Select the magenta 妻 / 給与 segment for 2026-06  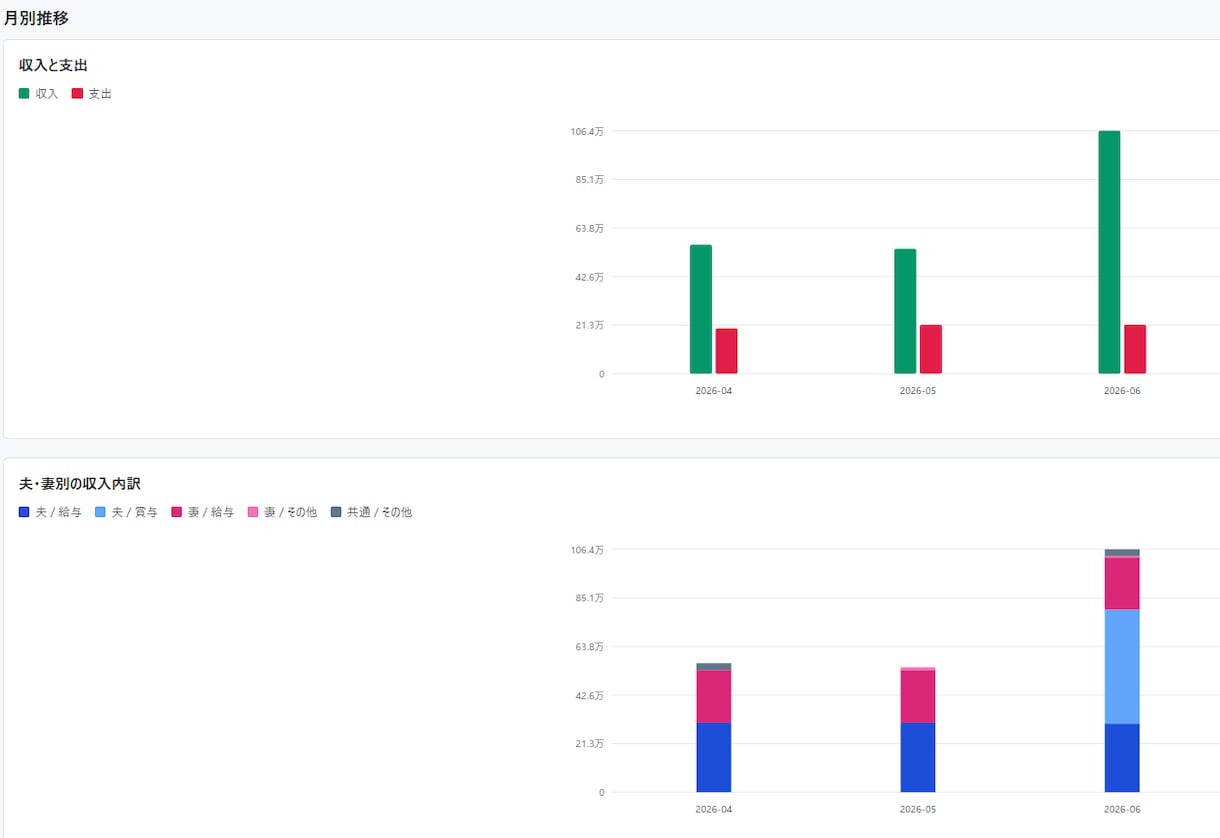[1122, 583]
